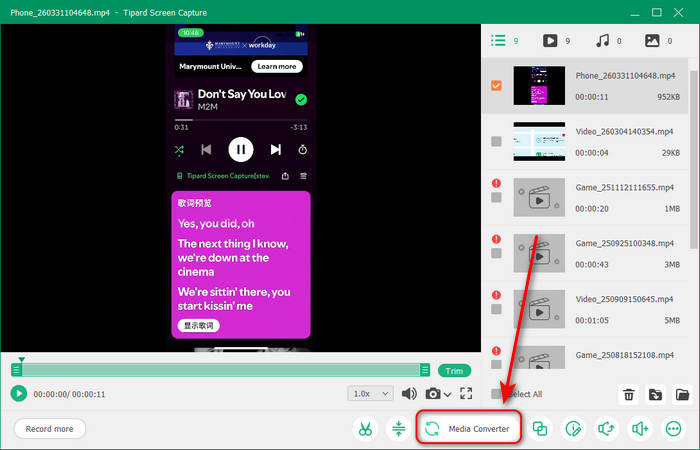
Task: Select the left trim start handle
Action: pos(17,370)
